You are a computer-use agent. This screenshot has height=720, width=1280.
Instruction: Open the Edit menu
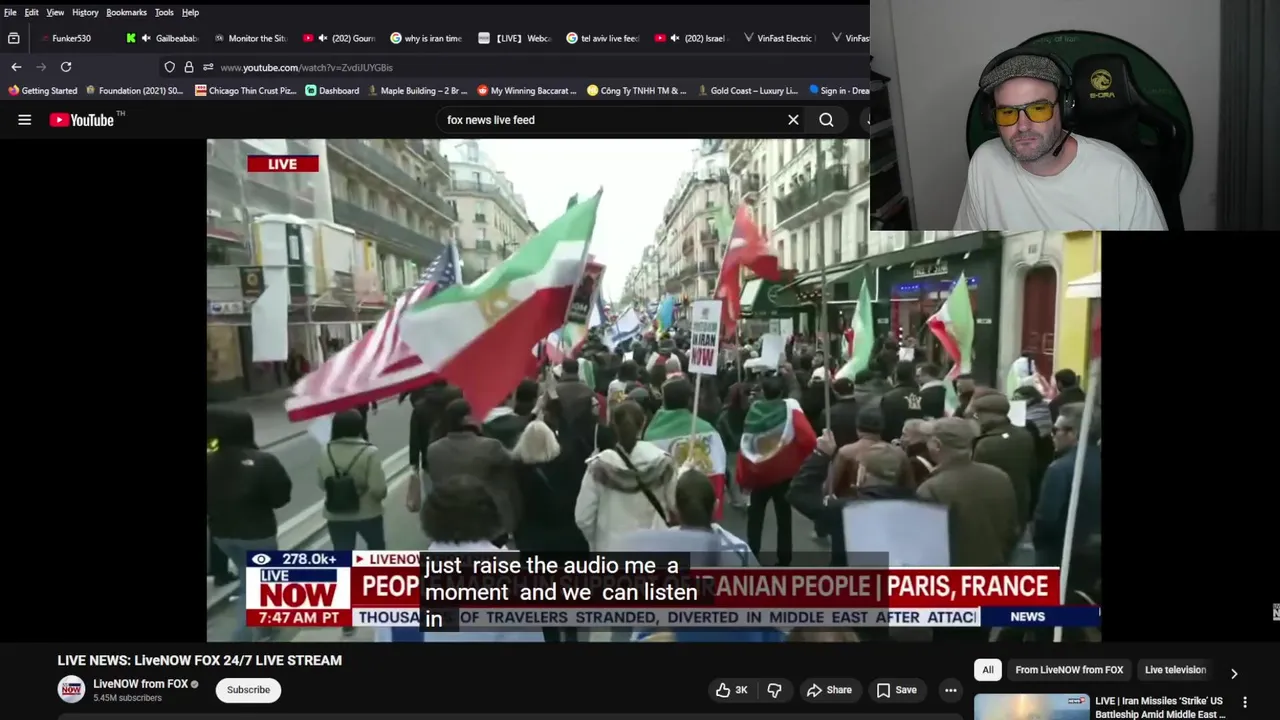coord(32,12)
